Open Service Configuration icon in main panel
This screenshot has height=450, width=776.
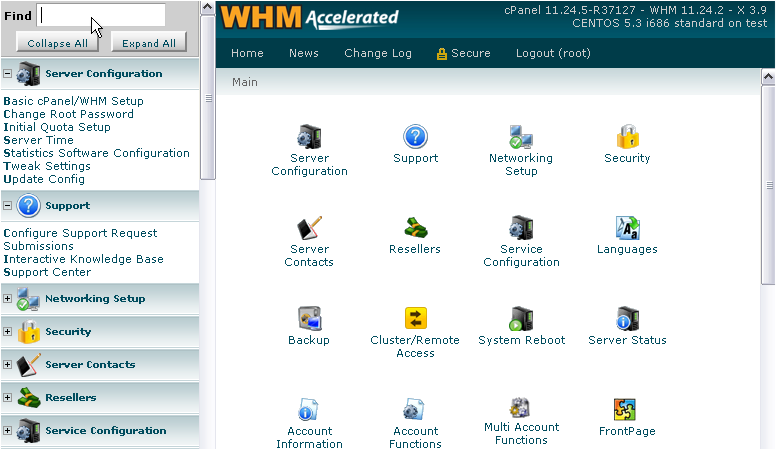click(x=521, y=228)
